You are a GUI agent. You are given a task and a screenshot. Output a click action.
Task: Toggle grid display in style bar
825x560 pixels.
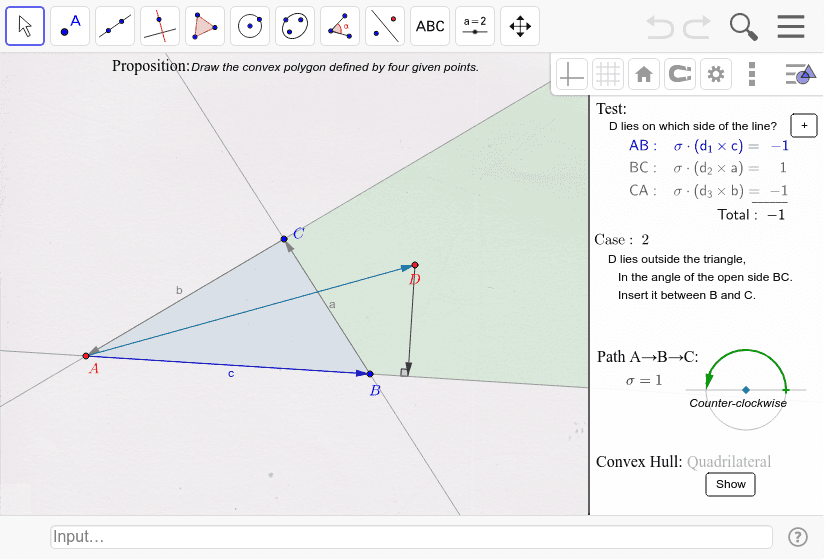pos(608,74)
